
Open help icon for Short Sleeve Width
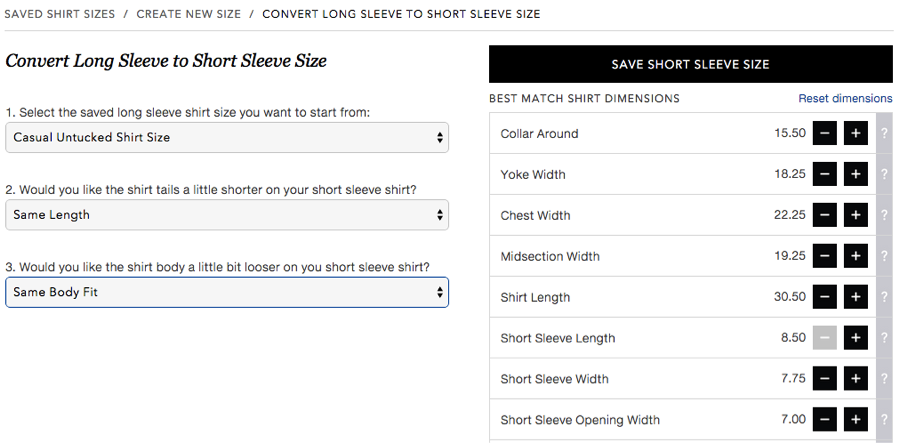point(885,379)
